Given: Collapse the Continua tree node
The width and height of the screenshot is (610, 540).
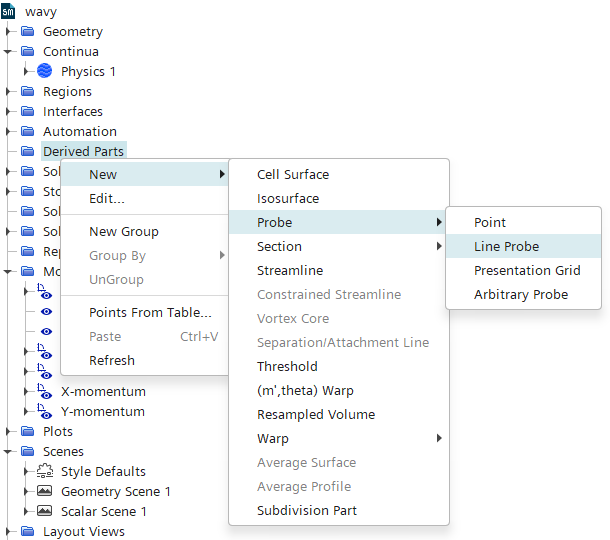Looking at the screenshot, I should tap(9, 51).
